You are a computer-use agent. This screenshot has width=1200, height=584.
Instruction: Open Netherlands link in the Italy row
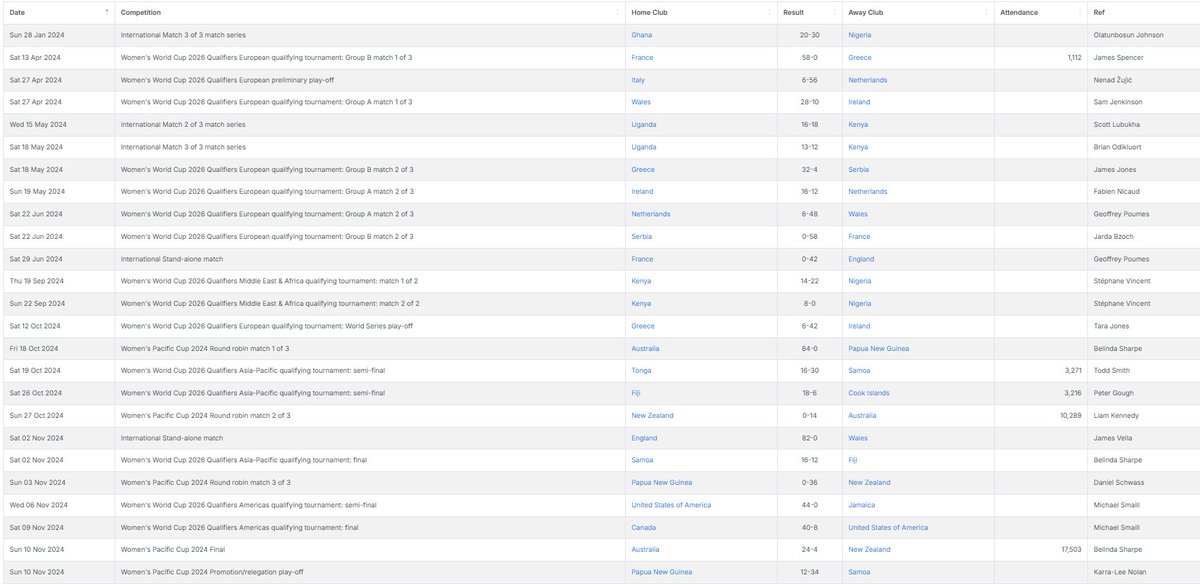[867, 80]
